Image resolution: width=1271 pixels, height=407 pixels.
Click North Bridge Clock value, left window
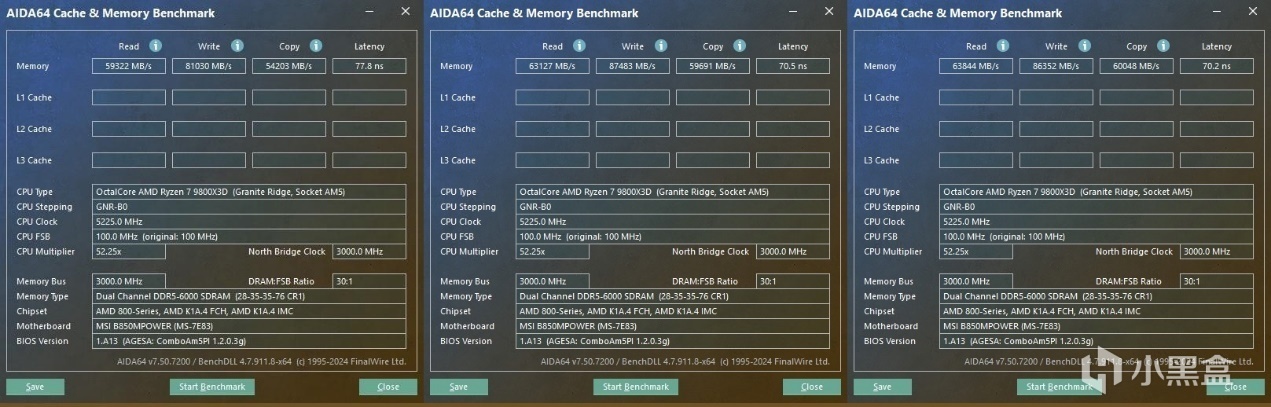pos(369,252)
